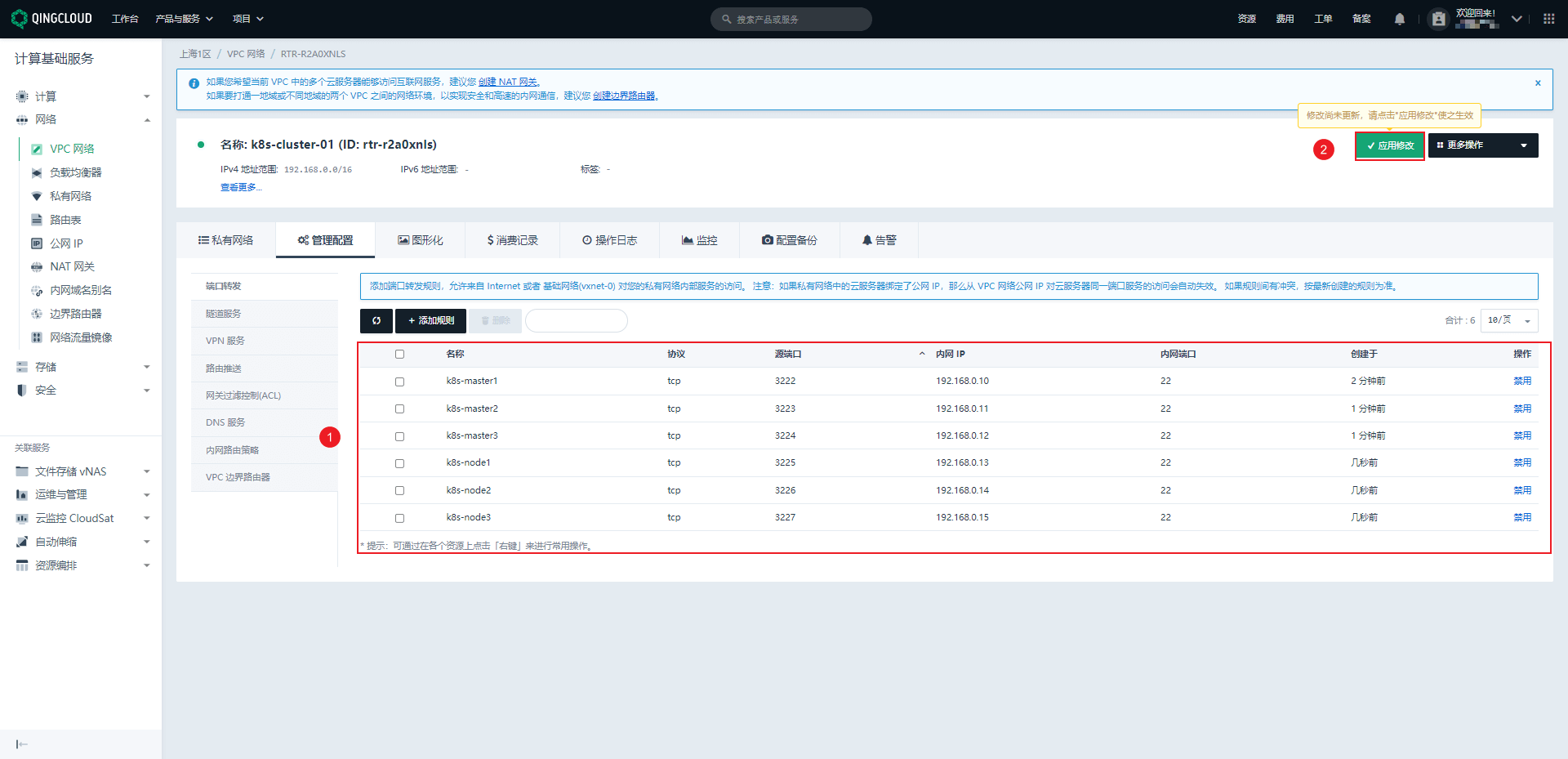1568x759 pixels.
Task: Check the box for k8s-master1 rule
Action: click(399, 382)
